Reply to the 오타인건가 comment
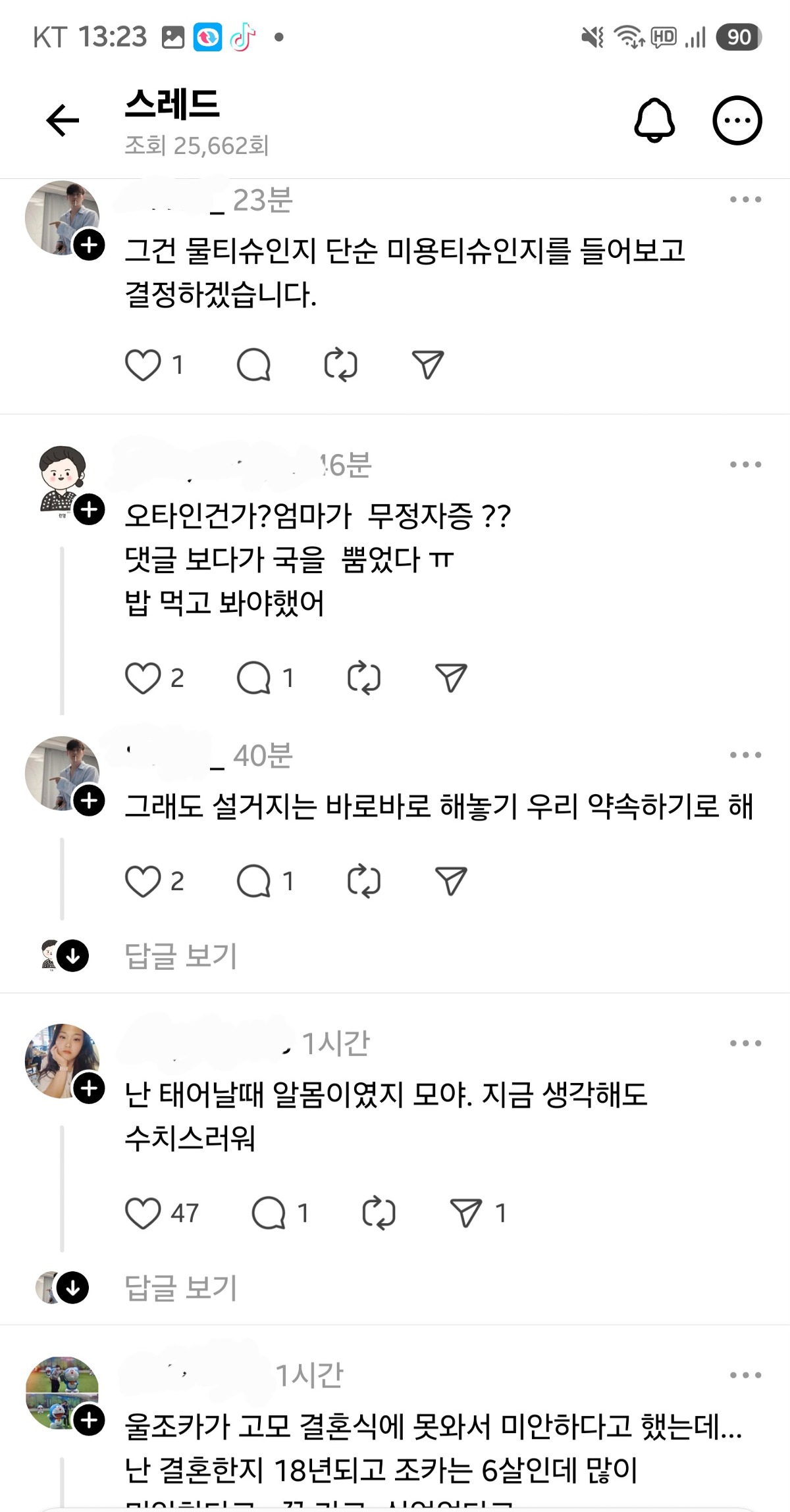The image size is (790, 1512). pyautogui.click(x=253, y=678)
